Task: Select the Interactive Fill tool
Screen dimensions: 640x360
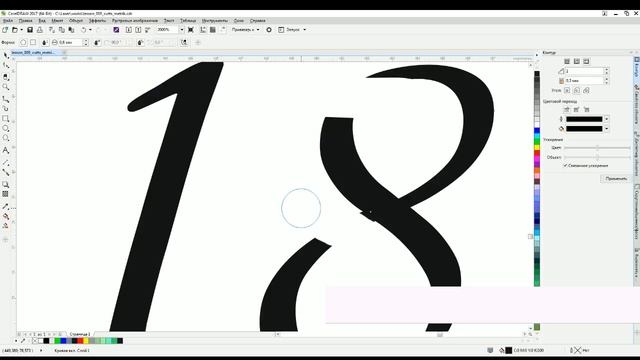Action: click(x=6, y=216)
